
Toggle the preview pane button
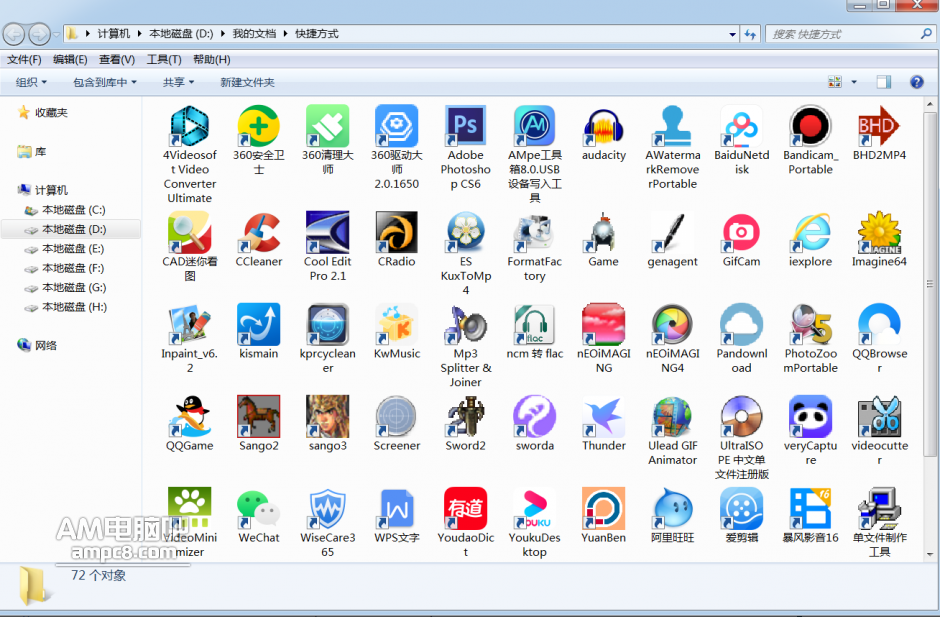click(884, 82)
